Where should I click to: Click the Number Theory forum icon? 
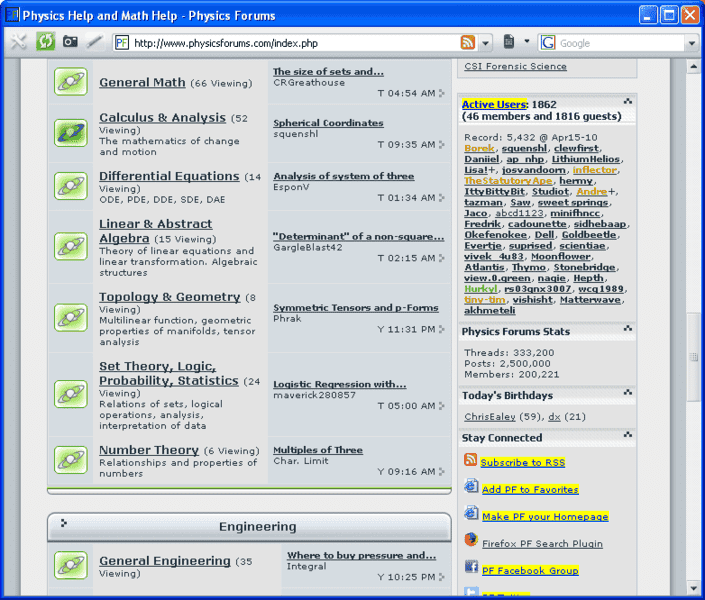tap(71, 459)
